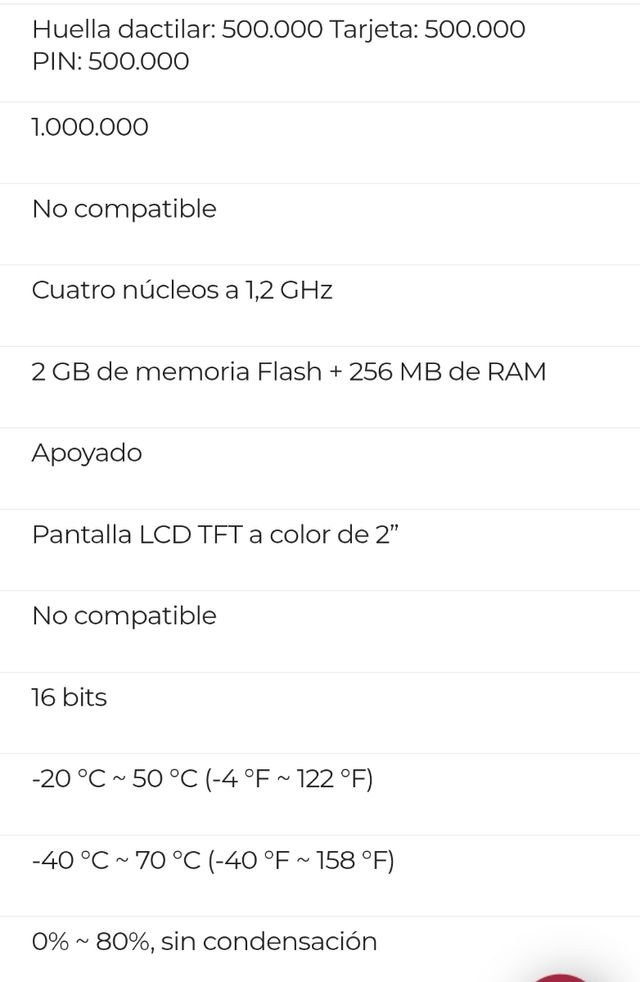Click 'Cuatro núcleos a 1,2 GHz' text

(182, 290)
